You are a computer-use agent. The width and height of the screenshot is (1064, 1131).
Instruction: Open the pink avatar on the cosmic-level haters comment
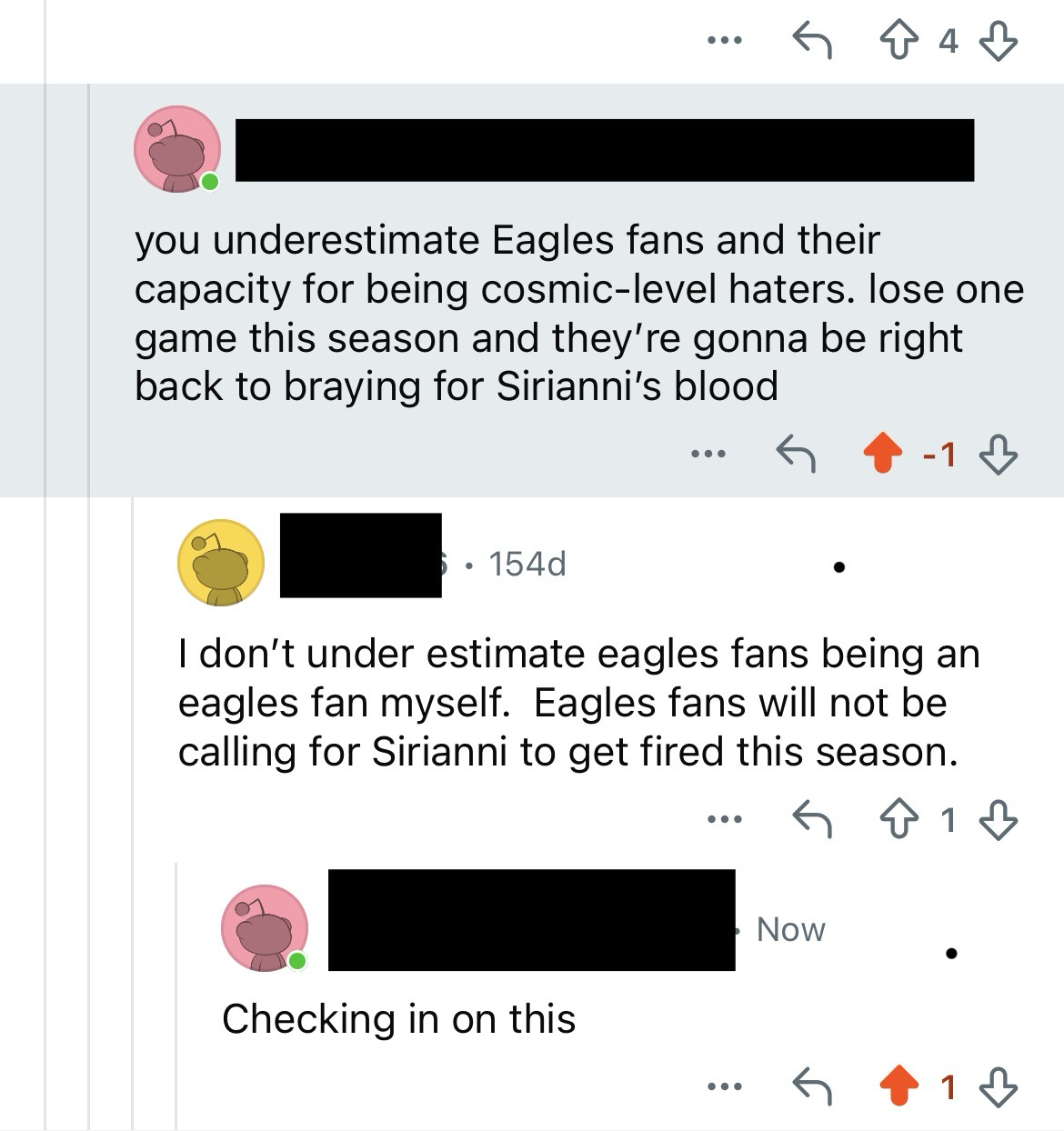177,149
